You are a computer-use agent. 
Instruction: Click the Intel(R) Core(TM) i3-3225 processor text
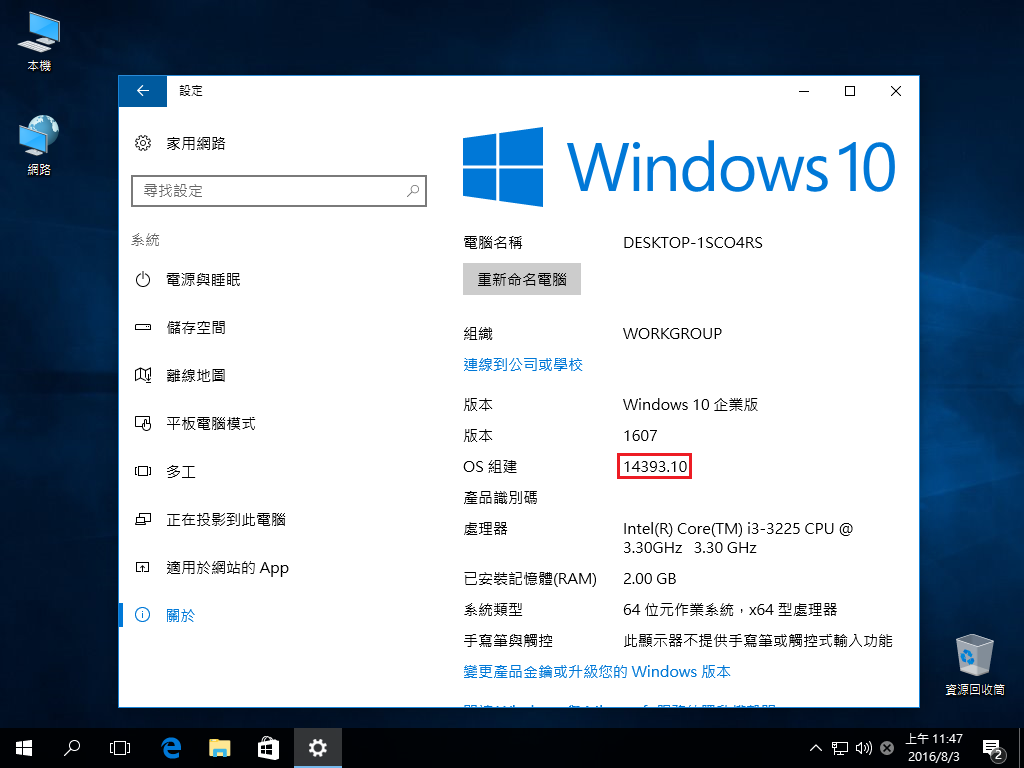[738, 537]
